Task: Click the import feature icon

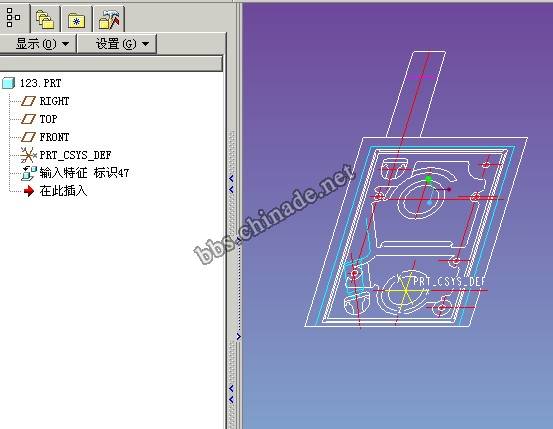Action: coord(29,173)
